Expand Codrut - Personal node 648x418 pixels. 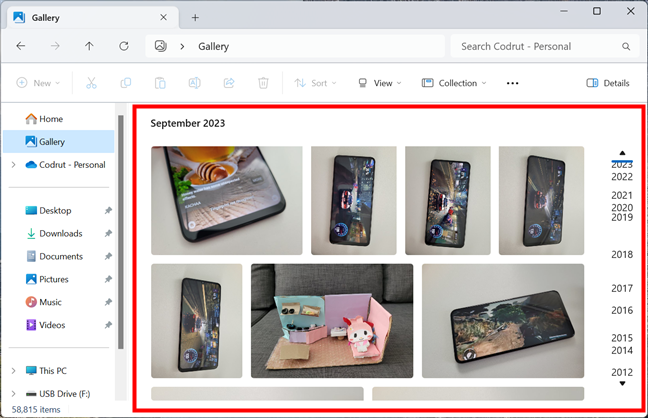[x=14, y=165]
